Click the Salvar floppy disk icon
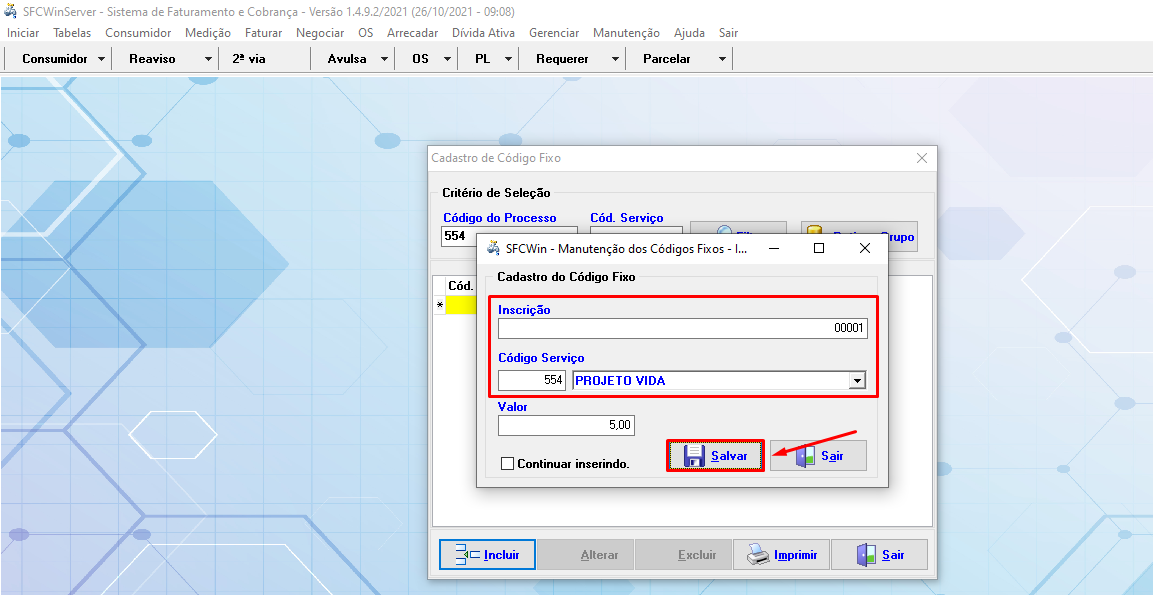The image size is (1153, 595). [x=694, y=456]
